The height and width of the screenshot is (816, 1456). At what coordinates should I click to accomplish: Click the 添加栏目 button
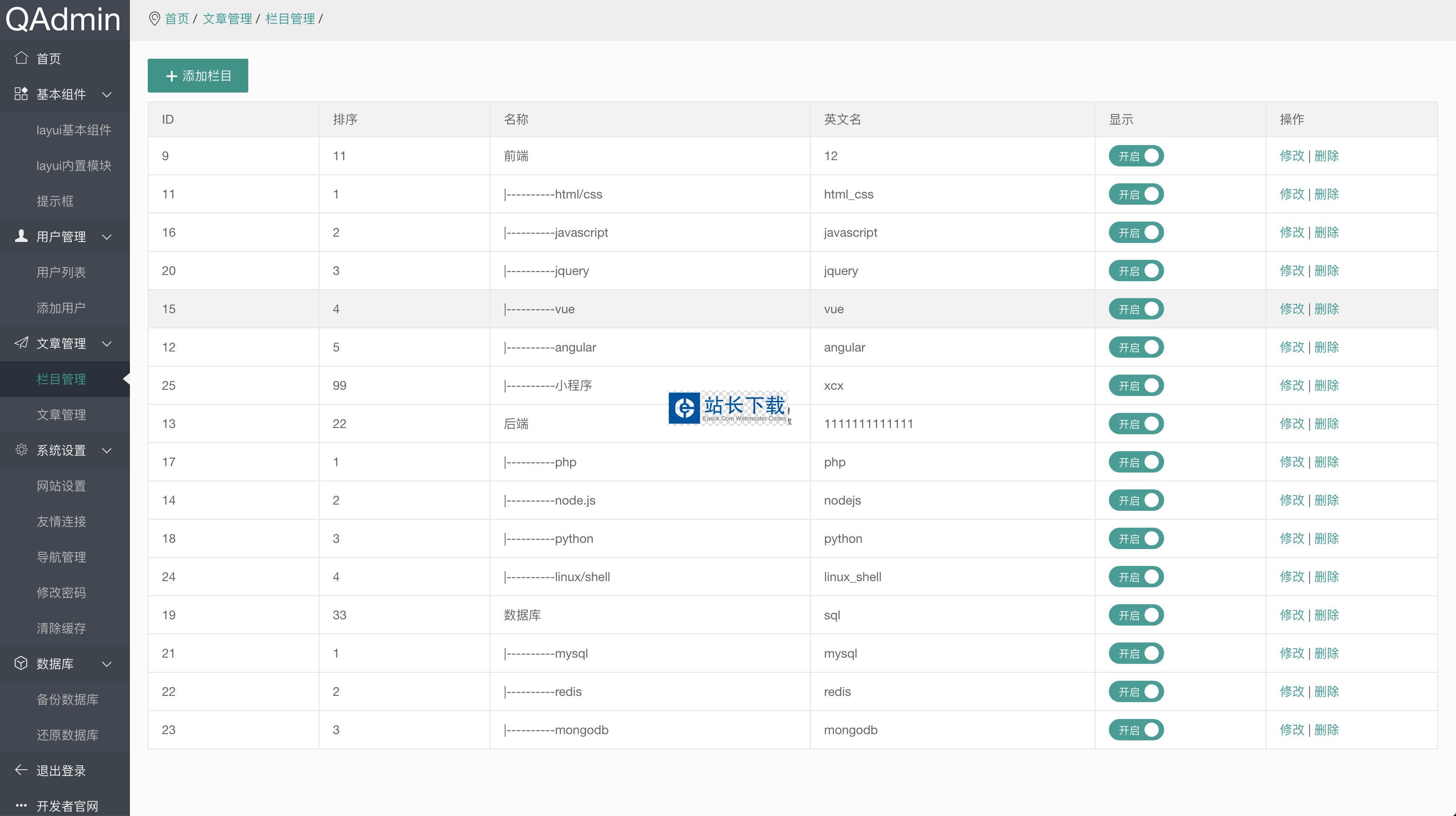pyautogui.click(x=198, y=76)
